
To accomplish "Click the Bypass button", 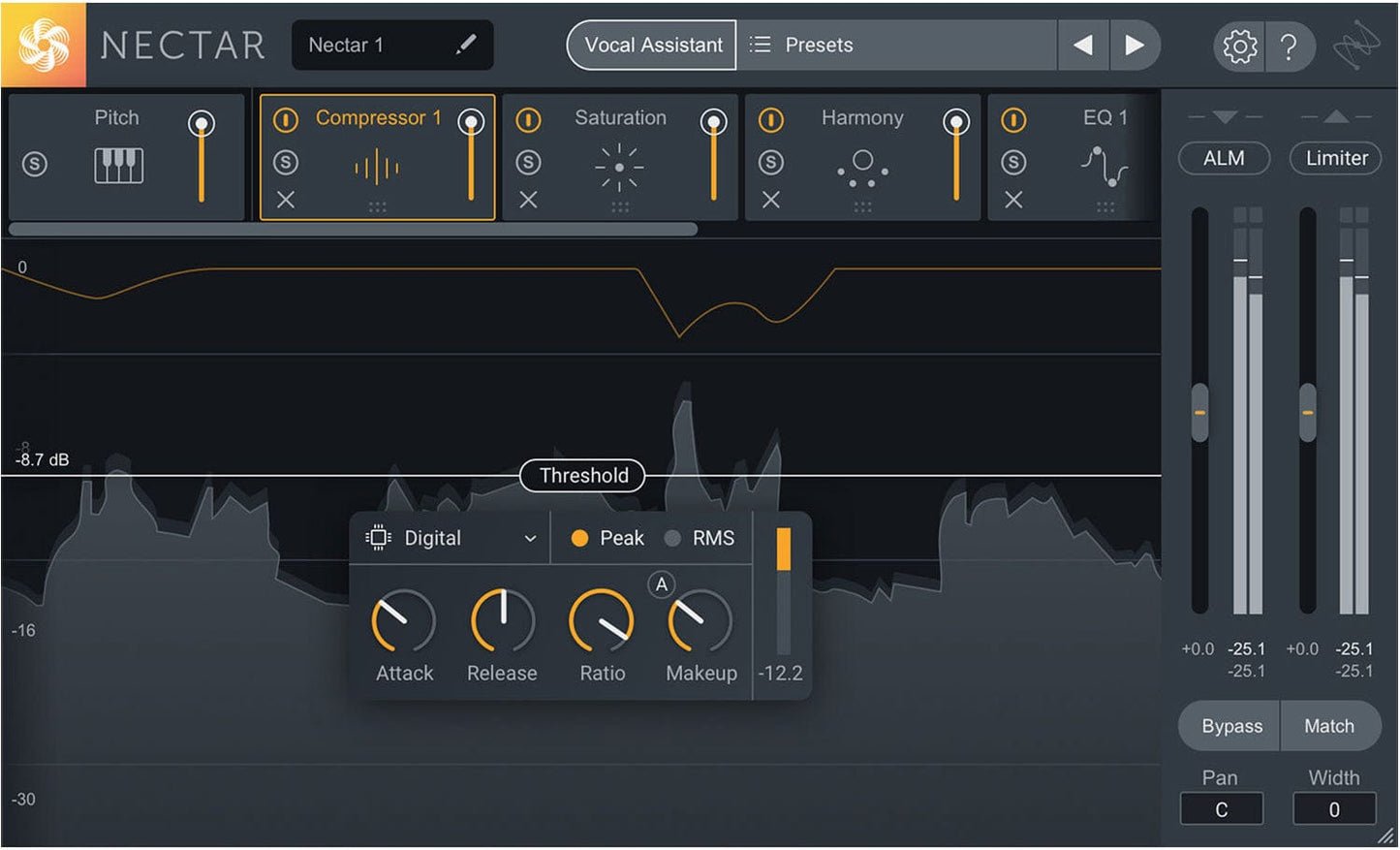I will pos(1230,726).
